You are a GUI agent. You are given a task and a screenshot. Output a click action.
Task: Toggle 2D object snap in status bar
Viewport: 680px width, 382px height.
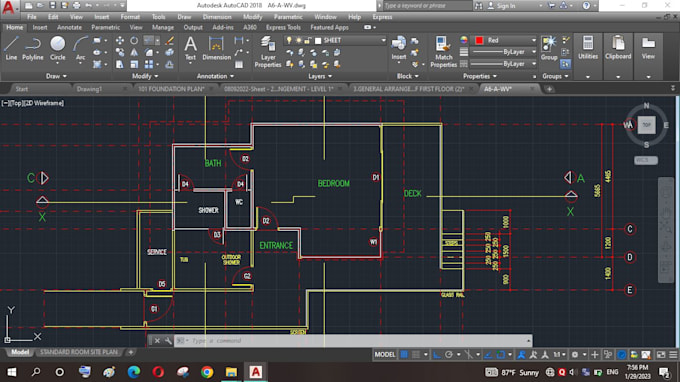[500, 355]
